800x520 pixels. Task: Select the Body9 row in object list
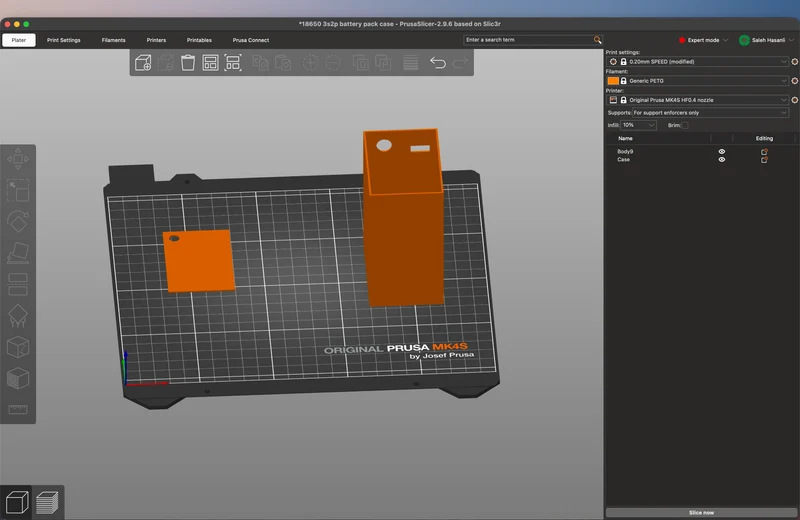[x=701, y=152]
